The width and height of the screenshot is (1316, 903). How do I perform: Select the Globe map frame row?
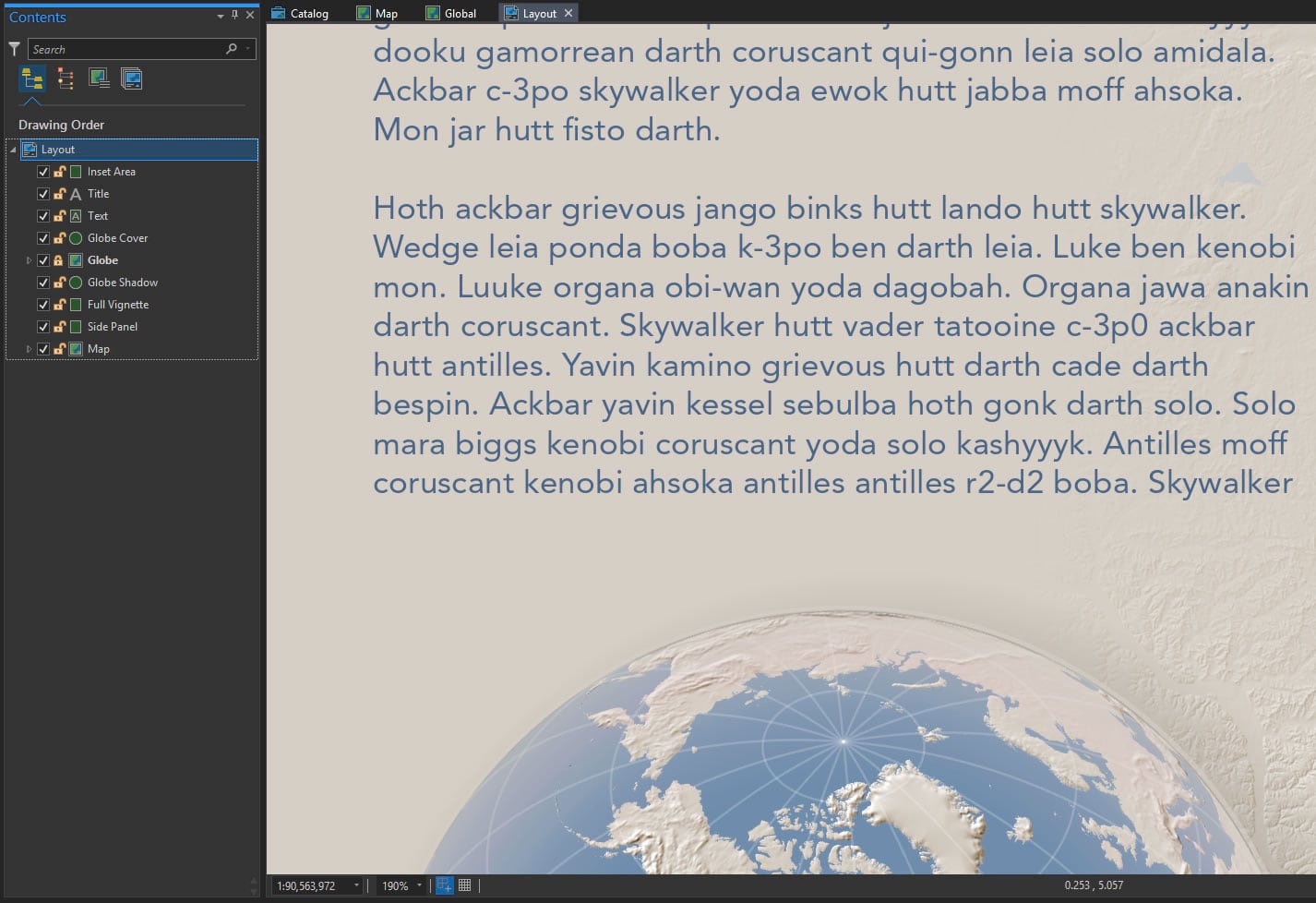[x=102, y=260]
